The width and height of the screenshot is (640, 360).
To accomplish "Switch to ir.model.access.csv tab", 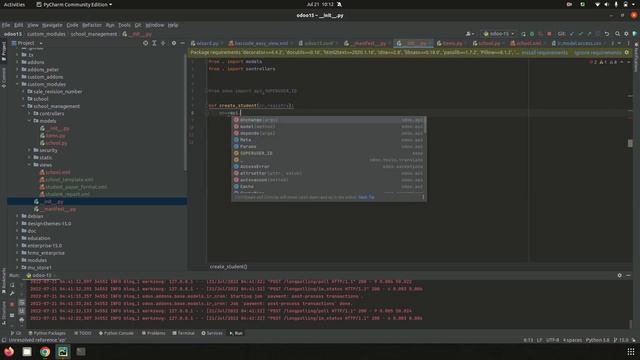I will point(579,43).
